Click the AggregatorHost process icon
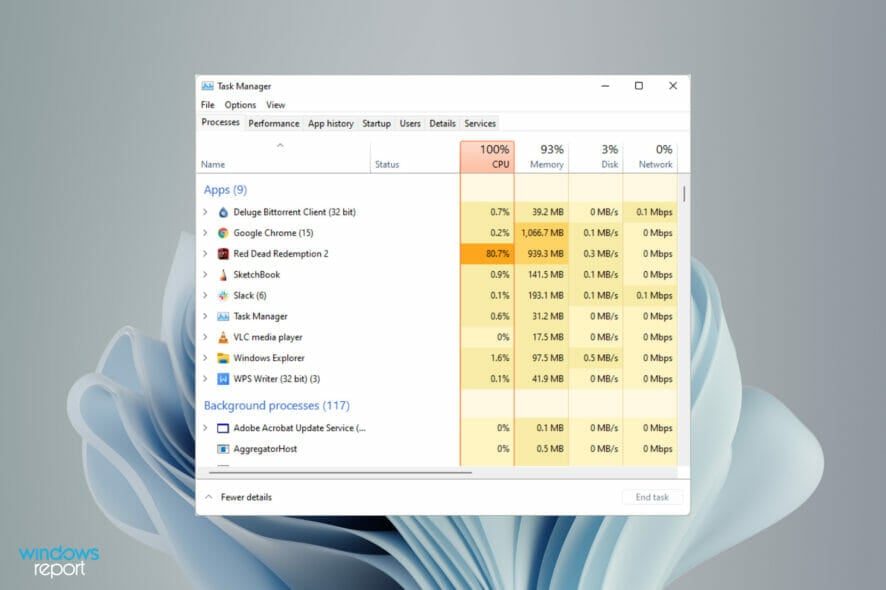The height and width of the screenshot is (590, 886). [223, 449]
